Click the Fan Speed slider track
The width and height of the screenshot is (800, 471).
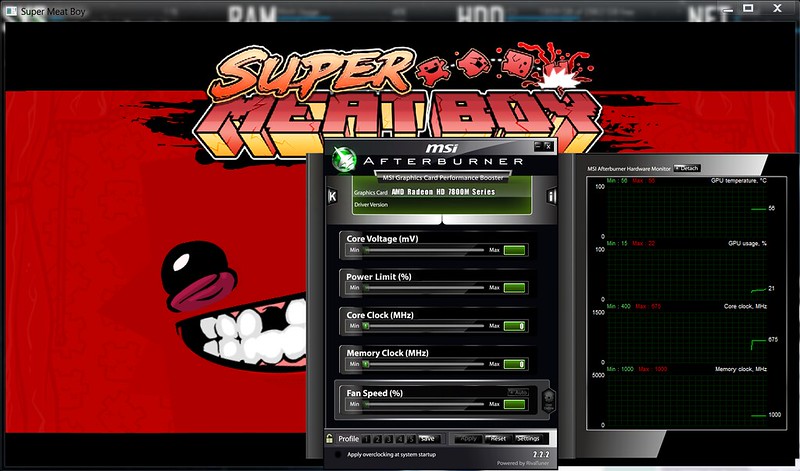pos(424,404)
